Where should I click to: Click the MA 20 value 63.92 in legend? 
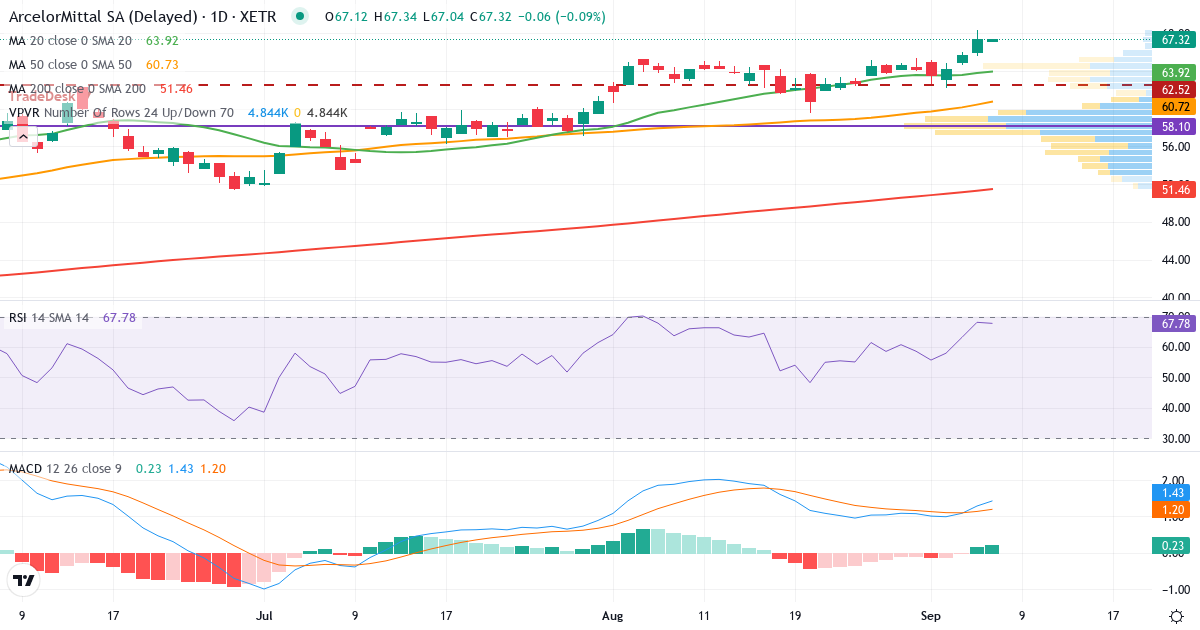(x=162, y=41)
